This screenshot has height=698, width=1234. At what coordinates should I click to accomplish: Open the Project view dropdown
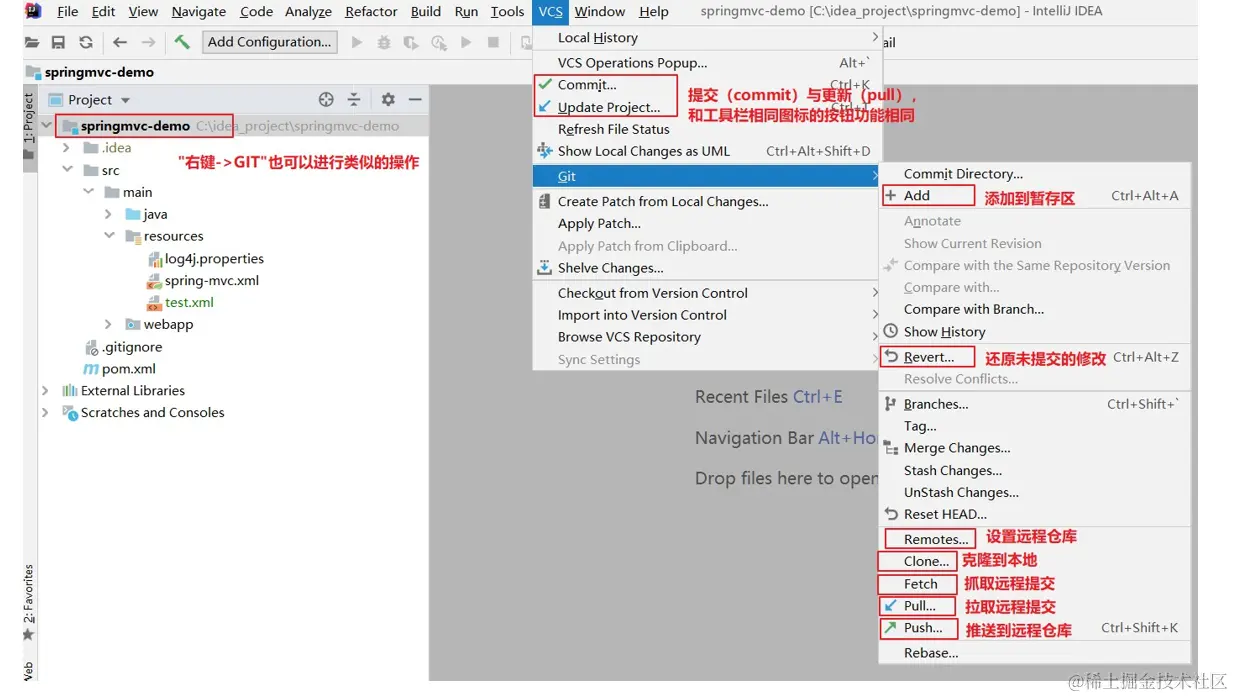click(90, 100)
